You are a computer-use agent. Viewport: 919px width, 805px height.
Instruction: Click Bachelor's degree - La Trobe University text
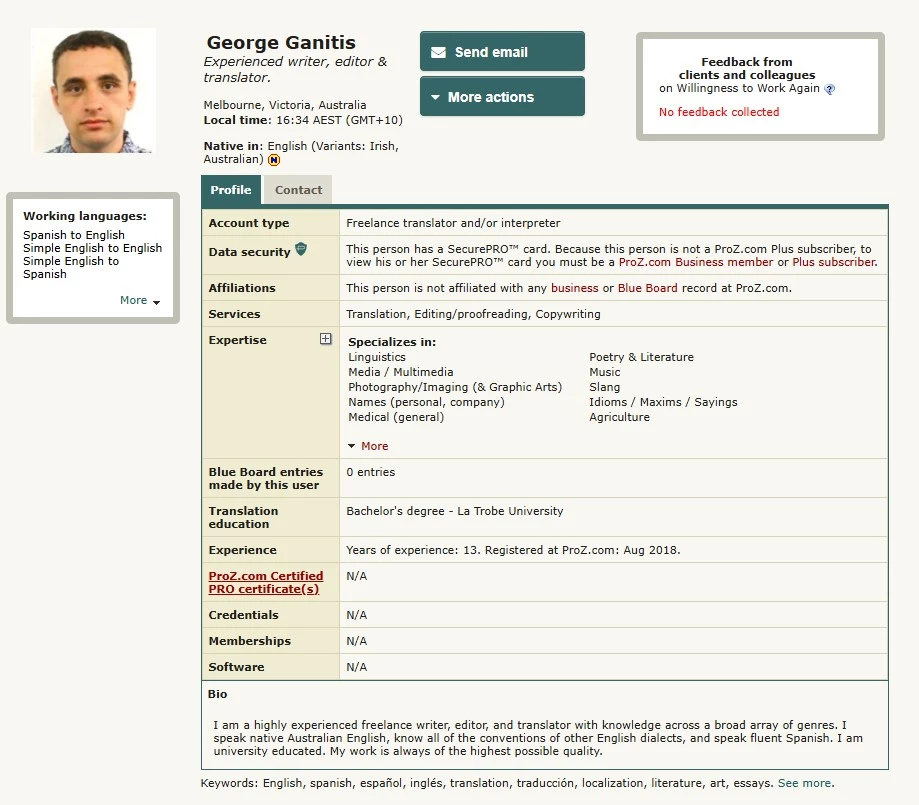[454, 511]
